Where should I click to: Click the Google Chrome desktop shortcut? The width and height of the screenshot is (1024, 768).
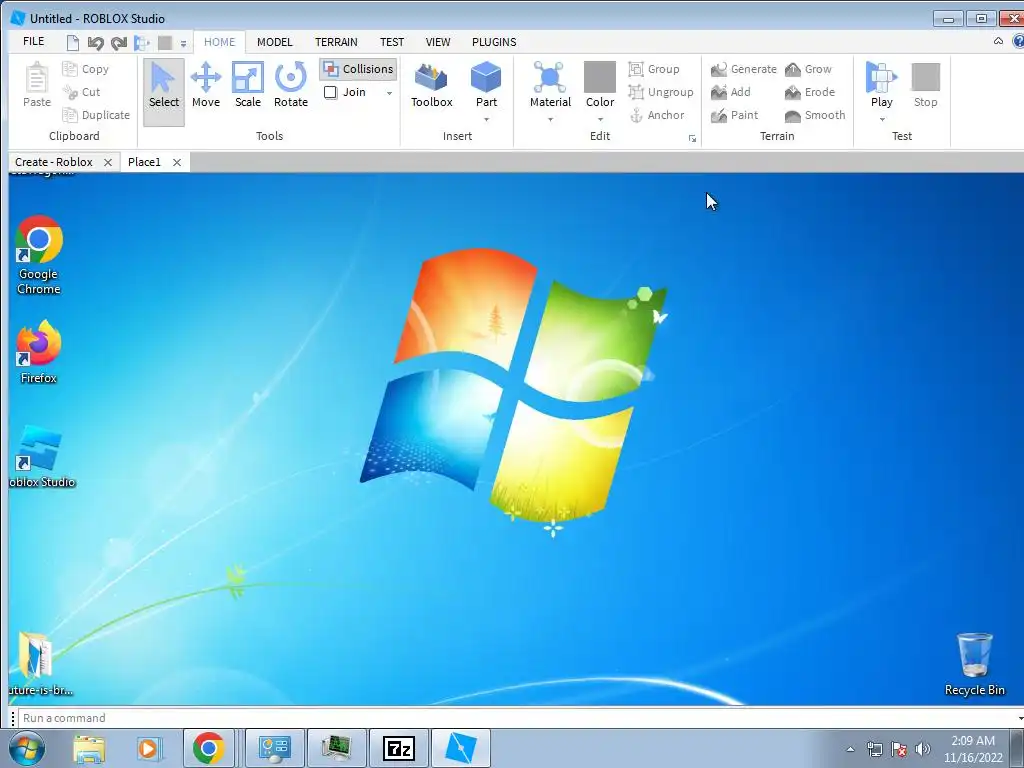pyautogui.click(x=39, y=255)
